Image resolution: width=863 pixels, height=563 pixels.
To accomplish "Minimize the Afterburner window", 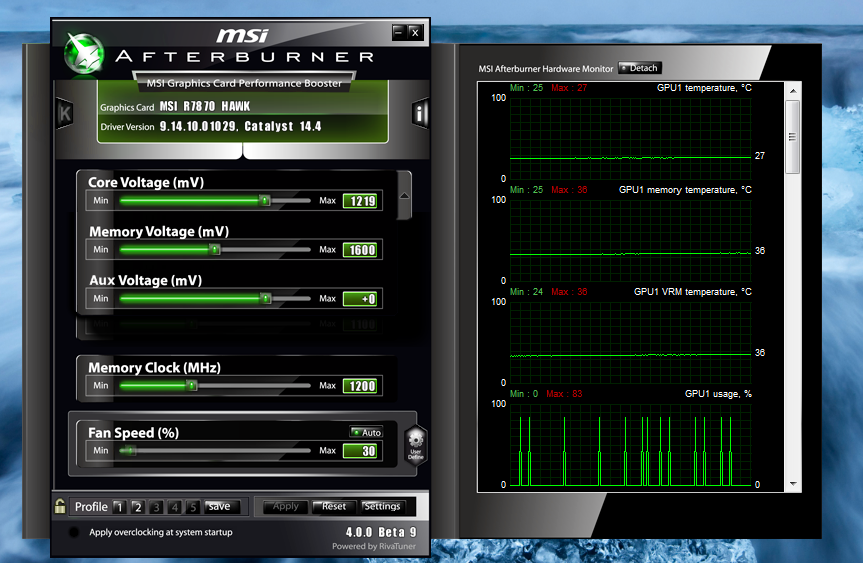I will tap(399, 32).
